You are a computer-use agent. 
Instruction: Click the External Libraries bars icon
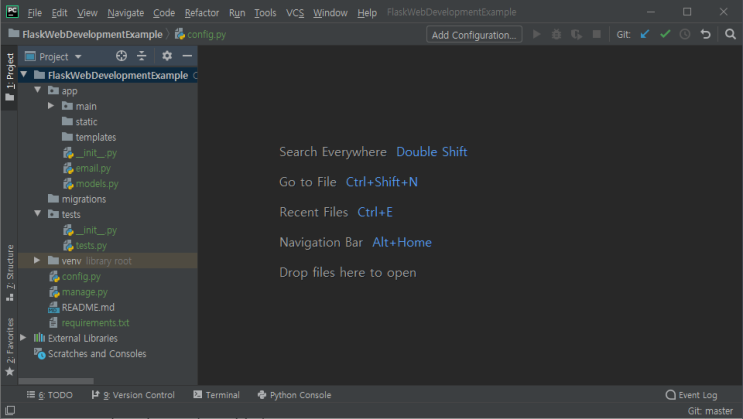(39, 338)
